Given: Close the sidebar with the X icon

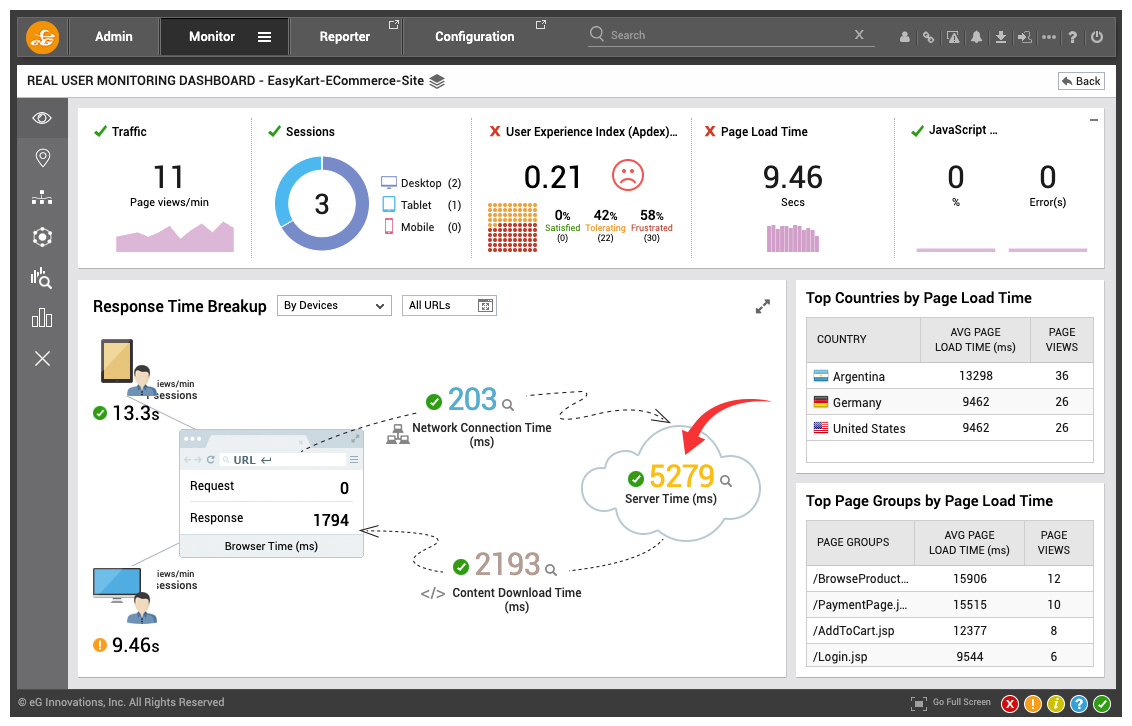Looking at the screenshot, I should tap(43, 359).
